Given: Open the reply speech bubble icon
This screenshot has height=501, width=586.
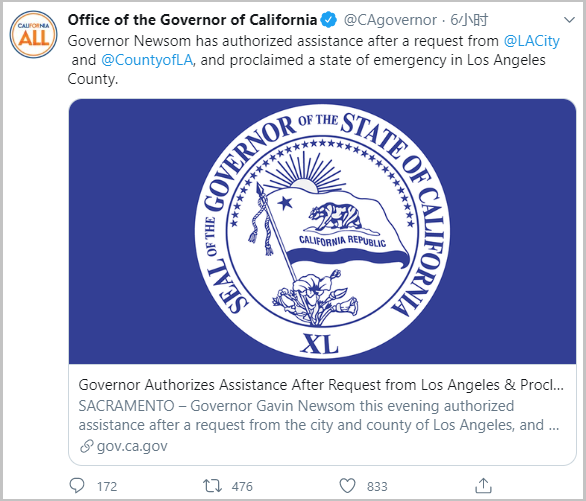Looking at the screenshot, I should pos(77,486).
